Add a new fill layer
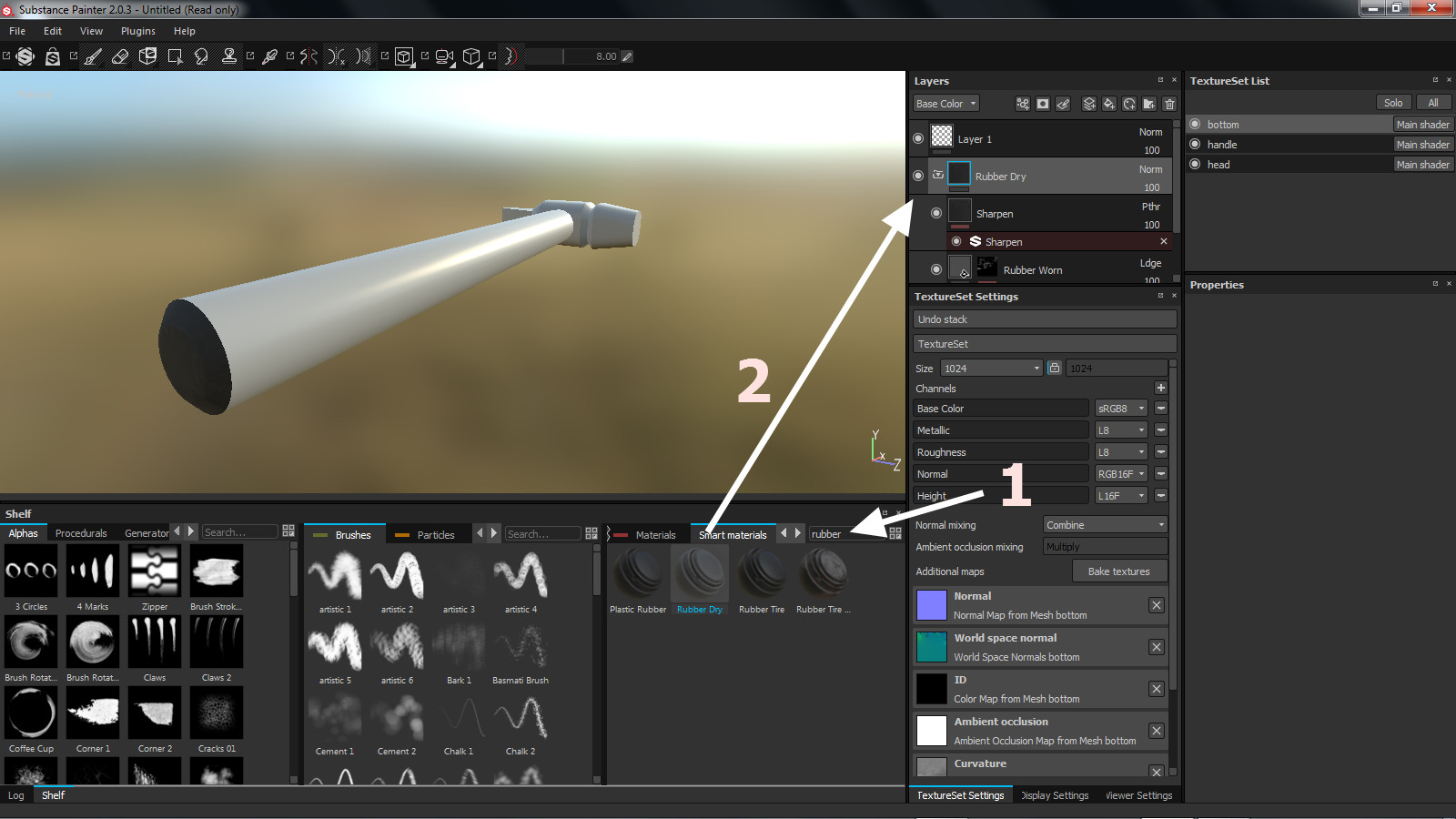Viewport: 1456px width, 819px height. 1108,104
